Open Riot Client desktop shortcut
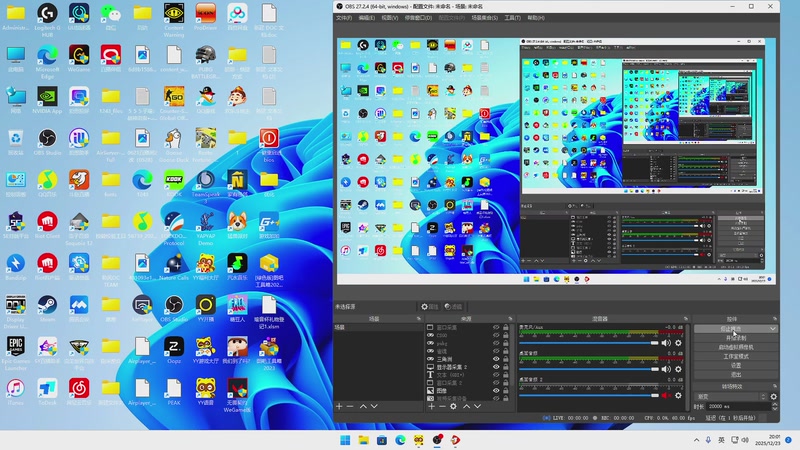Image resolution: width=800 pixels, height=450 pixels. (x=47, y=226)
